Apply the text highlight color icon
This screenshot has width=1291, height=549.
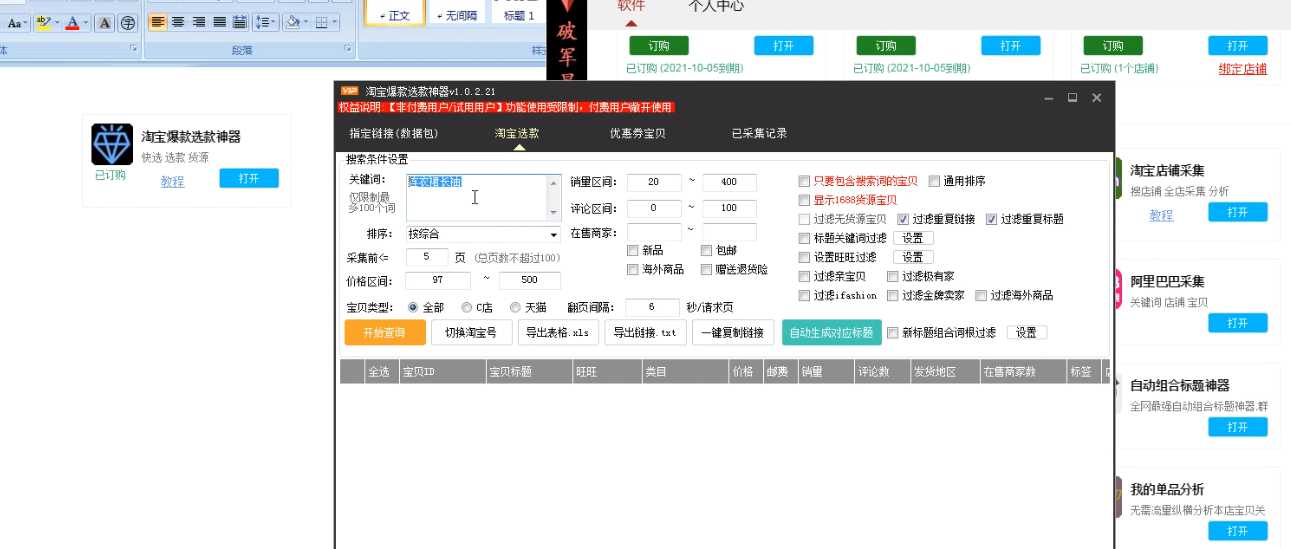pyautogui.click(x=42, y=22)
